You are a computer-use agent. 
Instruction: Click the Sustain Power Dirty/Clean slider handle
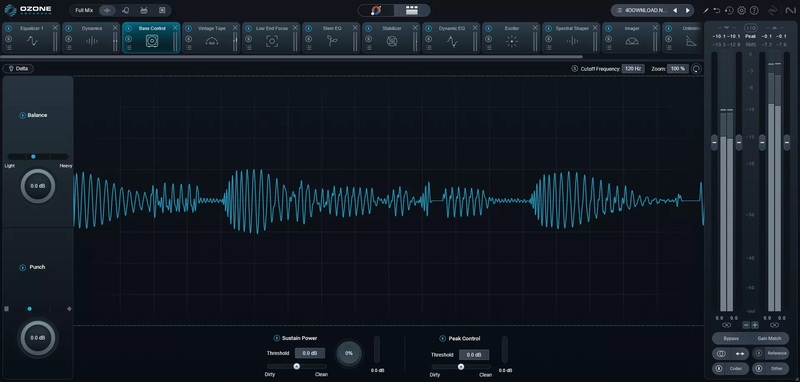click(296, 366)
